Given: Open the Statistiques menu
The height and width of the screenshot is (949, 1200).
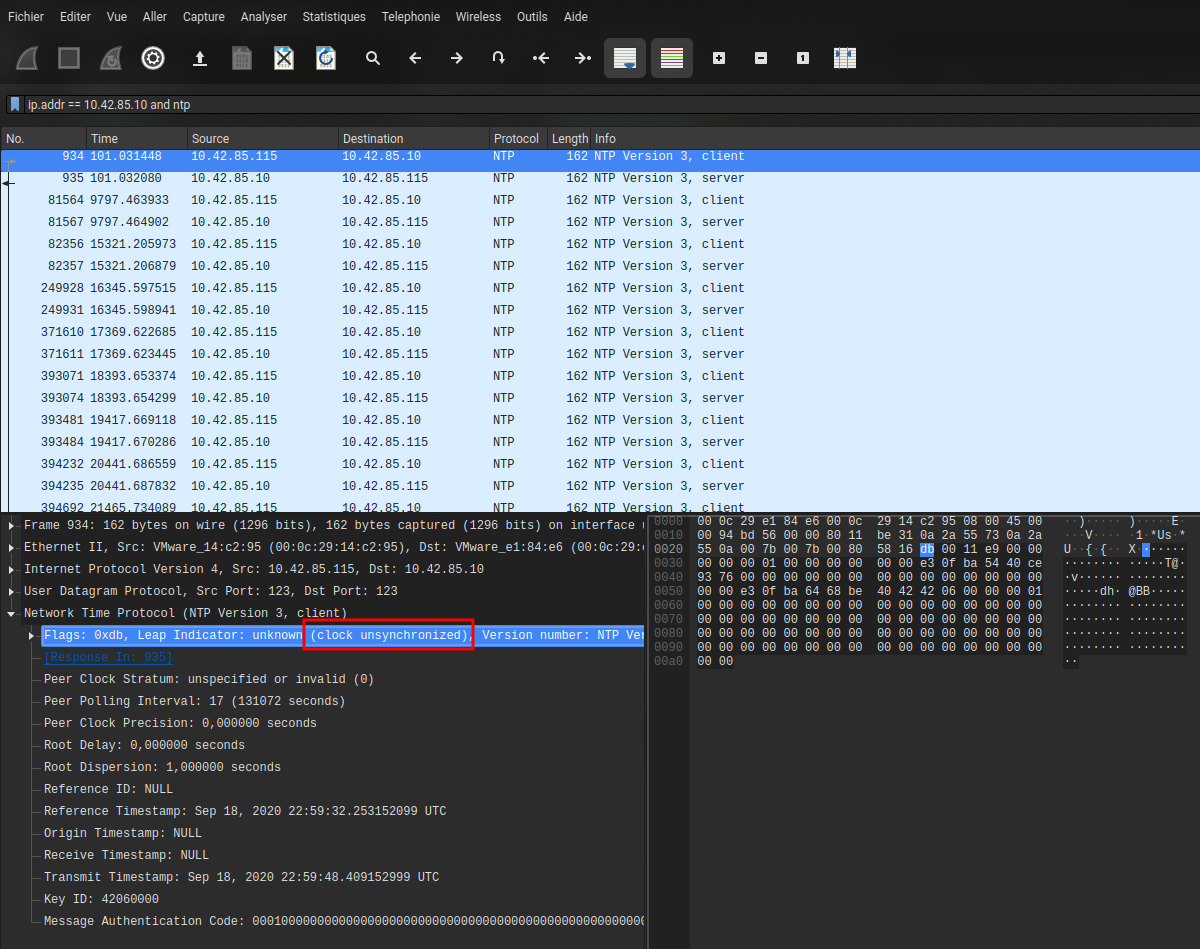Looking at the screenshot, I should [x=333, y=16].
